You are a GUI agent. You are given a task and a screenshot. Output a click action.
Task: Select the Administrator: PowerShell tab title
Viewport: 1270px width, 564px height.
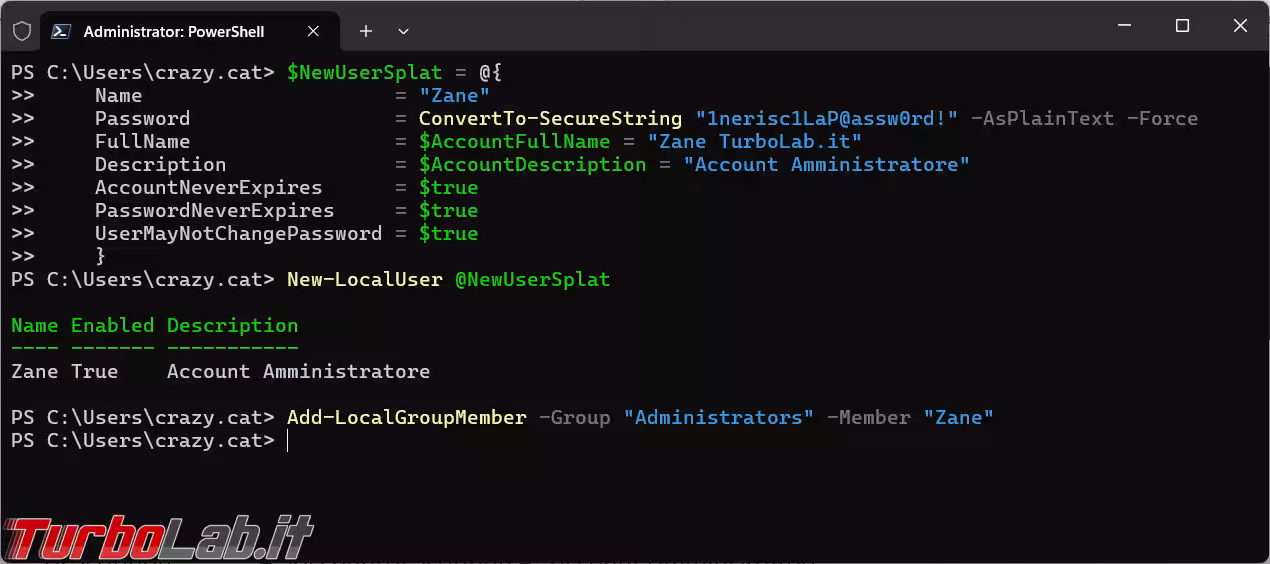174,31
